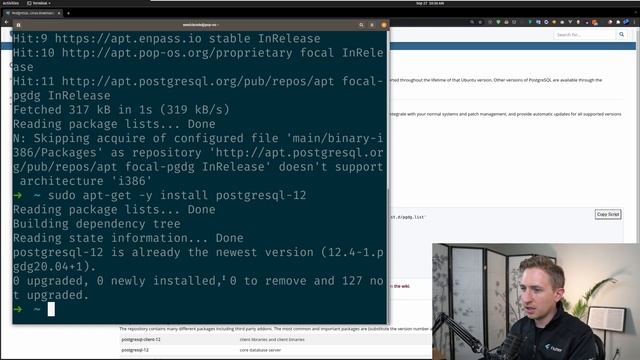
Task: Click the orange extension icon in browser toolbar
Action: pyautogui.click(x=595, y=22)
